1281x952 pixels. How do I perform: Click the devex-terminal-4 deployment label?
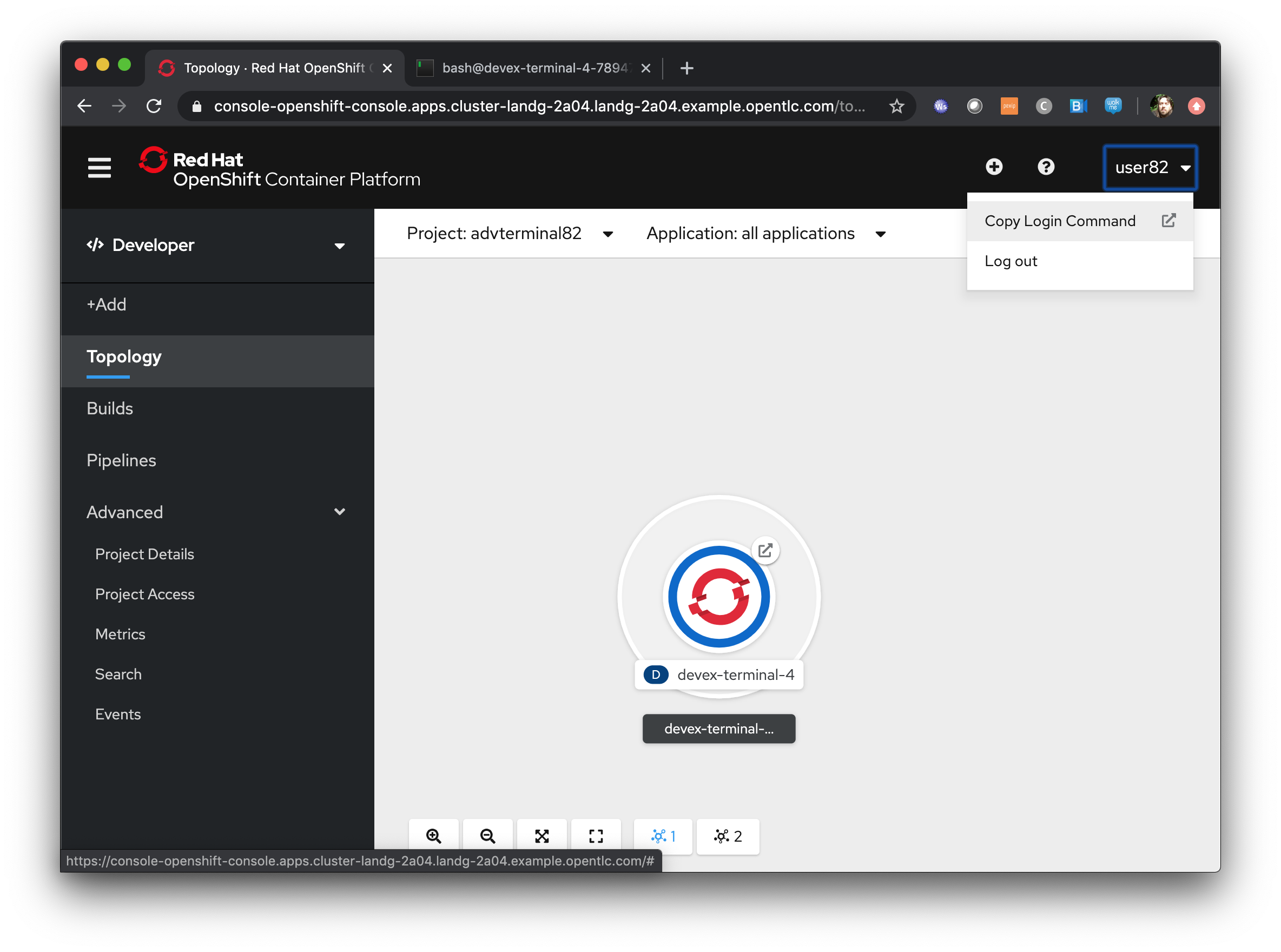point(718,675)
